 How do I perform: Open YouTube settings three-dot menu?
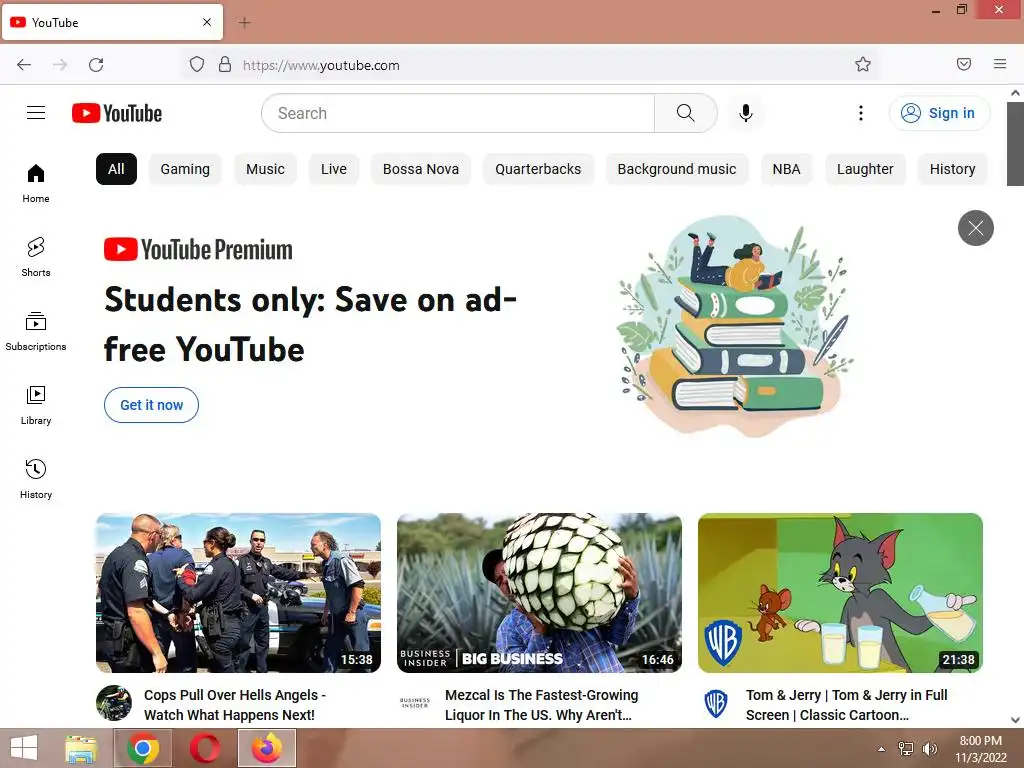(x=861, y=113)
